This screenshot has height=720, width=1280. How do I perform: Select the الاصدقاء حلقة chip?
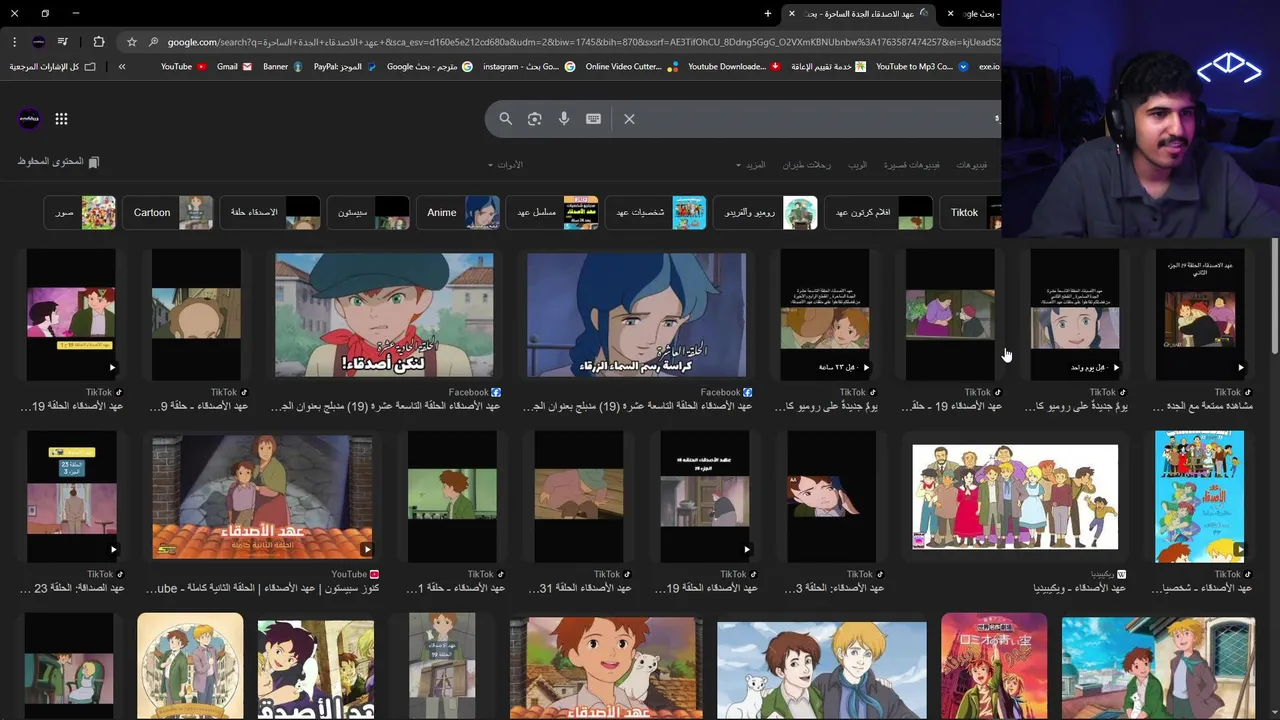point(270,213)
